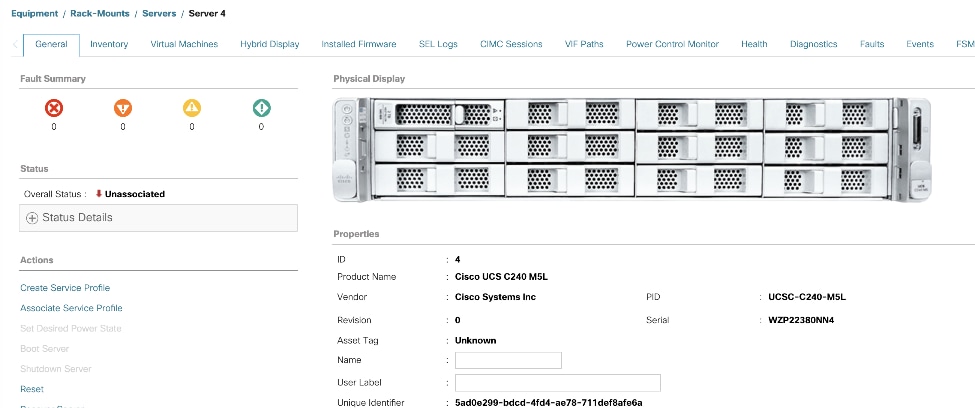Click the Associate Service Profile action
This screenshot has height=408, width=975.
[72, 308]
